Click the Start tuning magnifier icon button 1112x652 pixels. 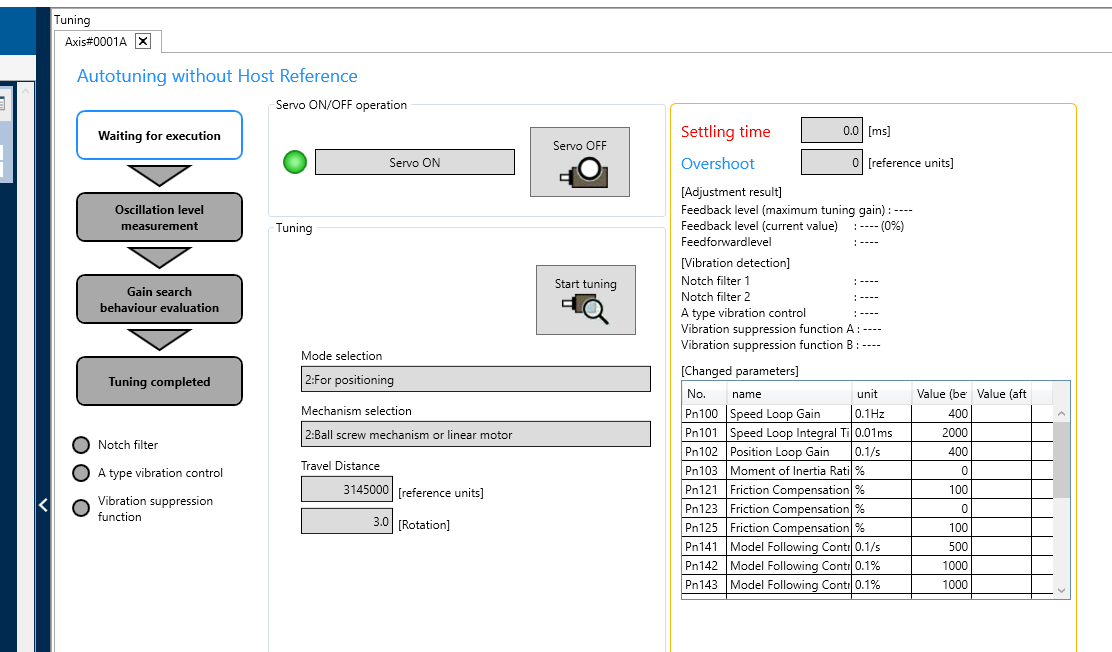pyautogui.click(x=586, y=299)
